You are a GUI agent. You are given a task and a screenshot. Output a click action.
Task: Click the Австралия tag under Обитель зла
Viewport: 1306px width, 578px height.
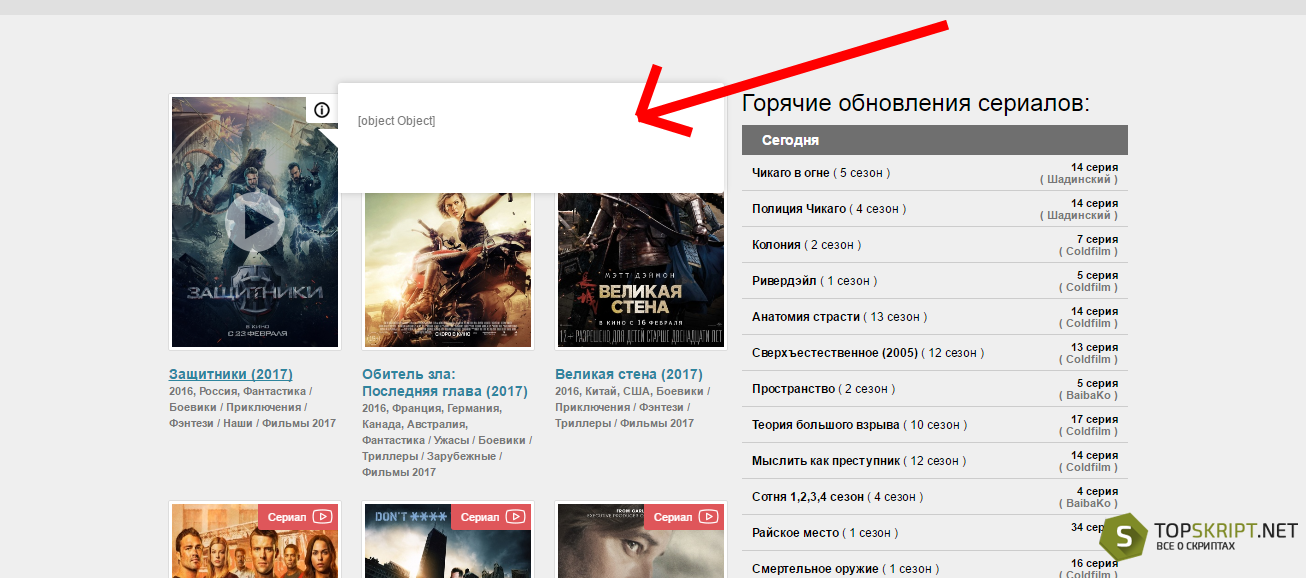click(x=436, y=424)
